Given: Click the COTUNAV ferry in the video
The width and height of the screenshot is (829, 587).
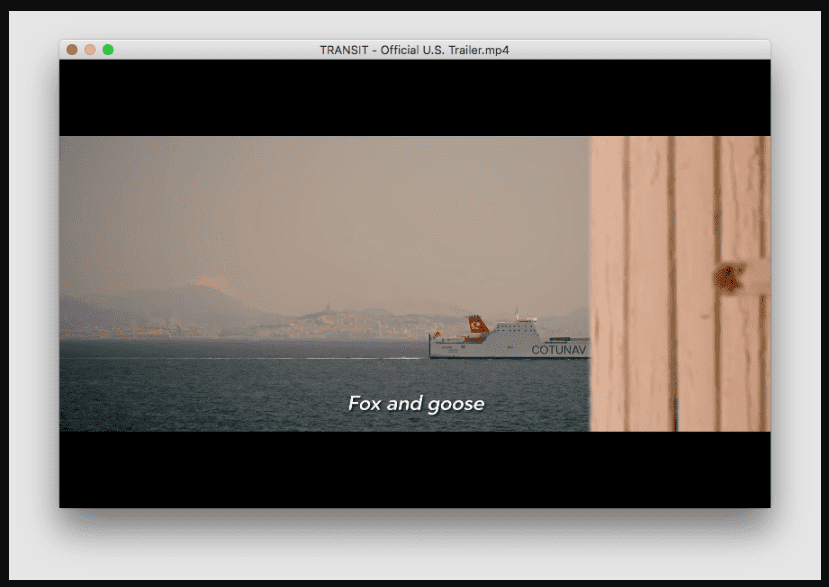Looking at the screenshot, I should (x=509, y=336).
